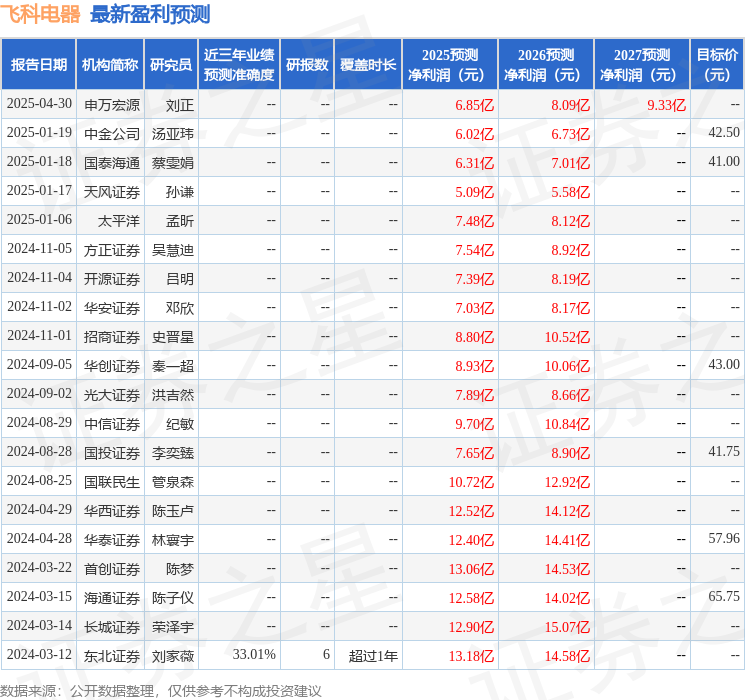Select the 报告日期 column header

pyautogui.click(x=38, y=65)
